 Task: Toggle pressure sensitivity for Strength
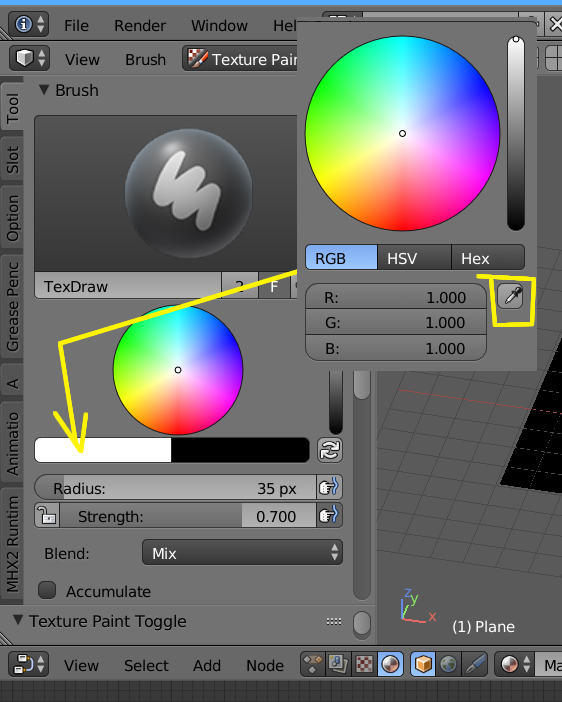click(x=330, y=515)
